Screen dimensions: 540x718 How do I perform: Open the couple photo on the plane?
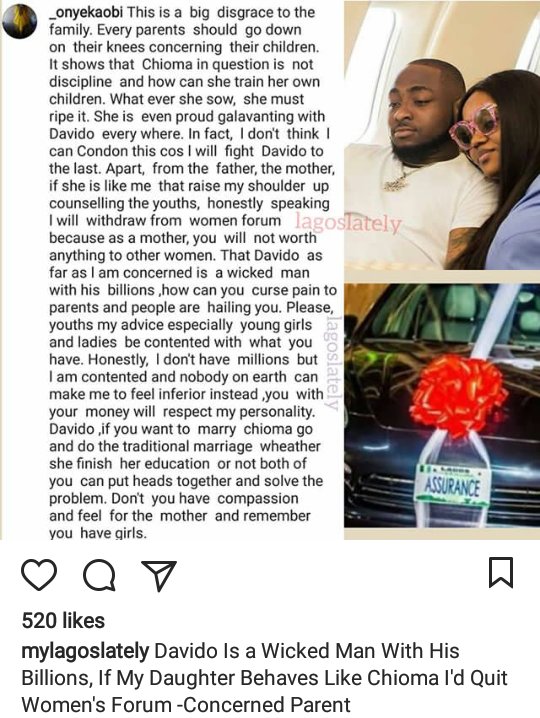tap(442, 136)
